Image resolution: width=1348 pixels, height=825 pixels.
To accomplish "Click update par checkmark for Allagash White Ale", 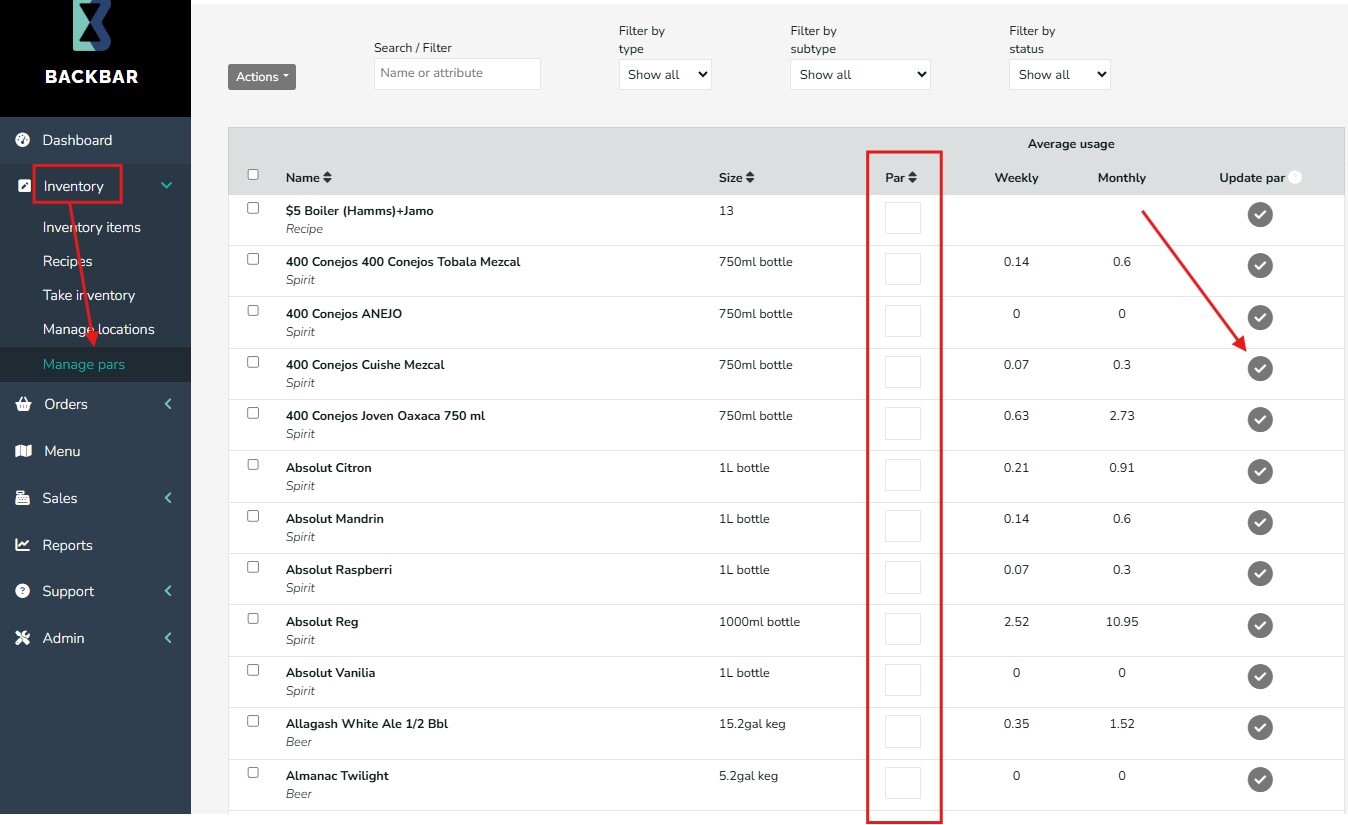I will coord(1260,727).
